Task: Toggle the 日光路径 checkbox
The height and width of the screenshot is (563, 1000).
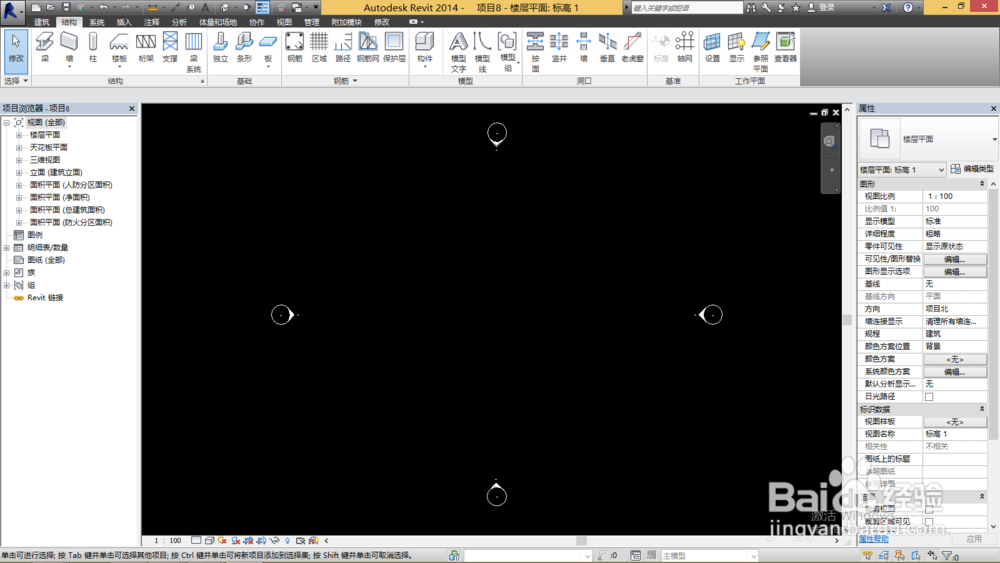Action: [929, 397]
